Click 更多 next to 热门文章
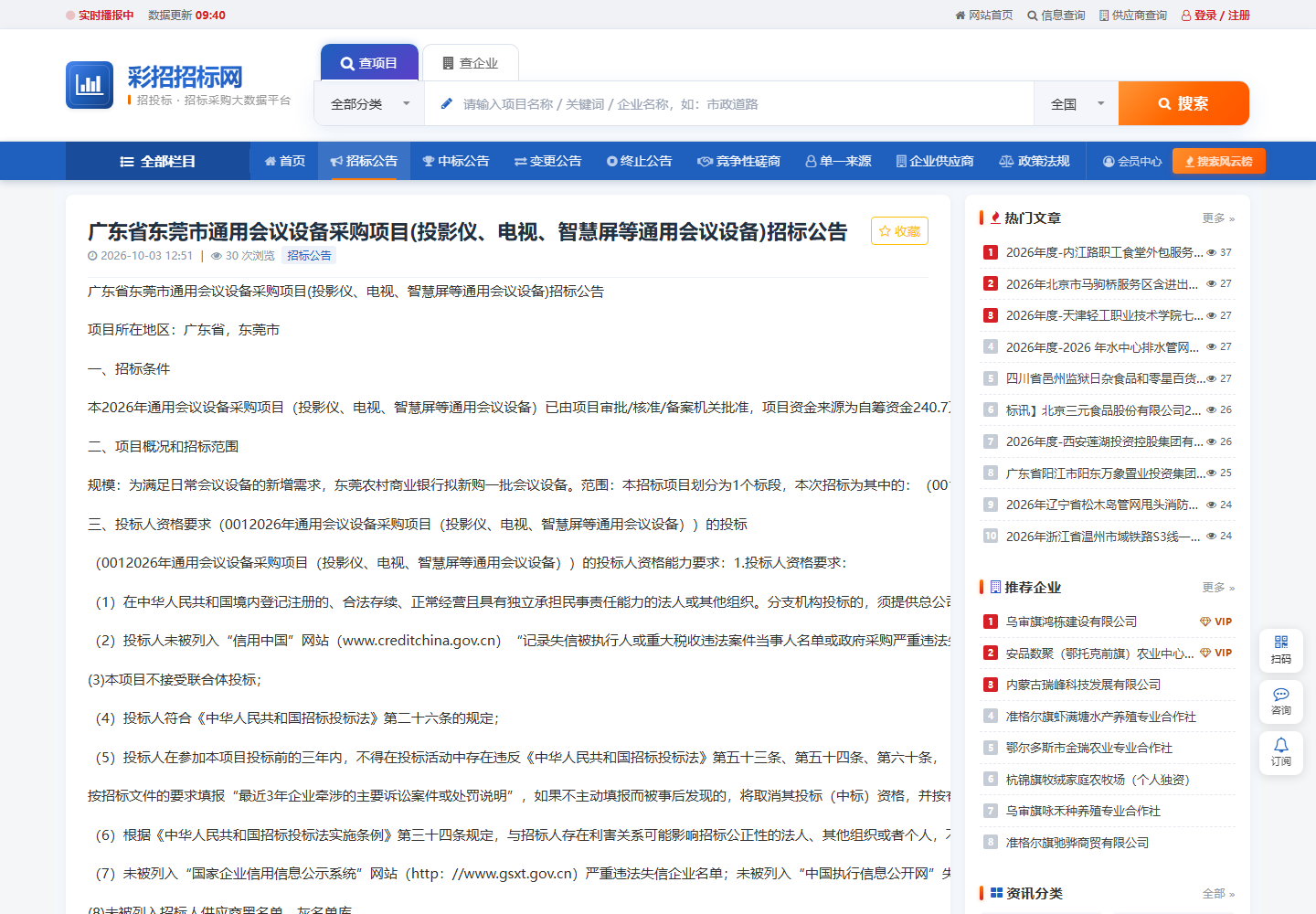Image resolution: width=1316 pixels, height=914 pixels. tap(1218, 218)
